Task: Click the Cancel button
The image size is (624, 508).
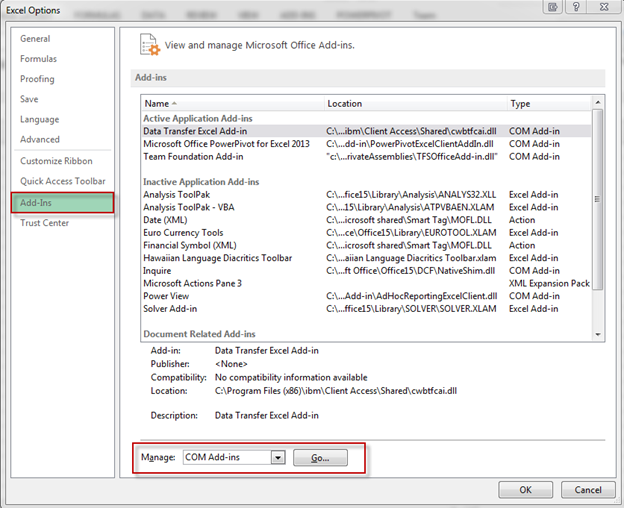Action: point(588,490)
